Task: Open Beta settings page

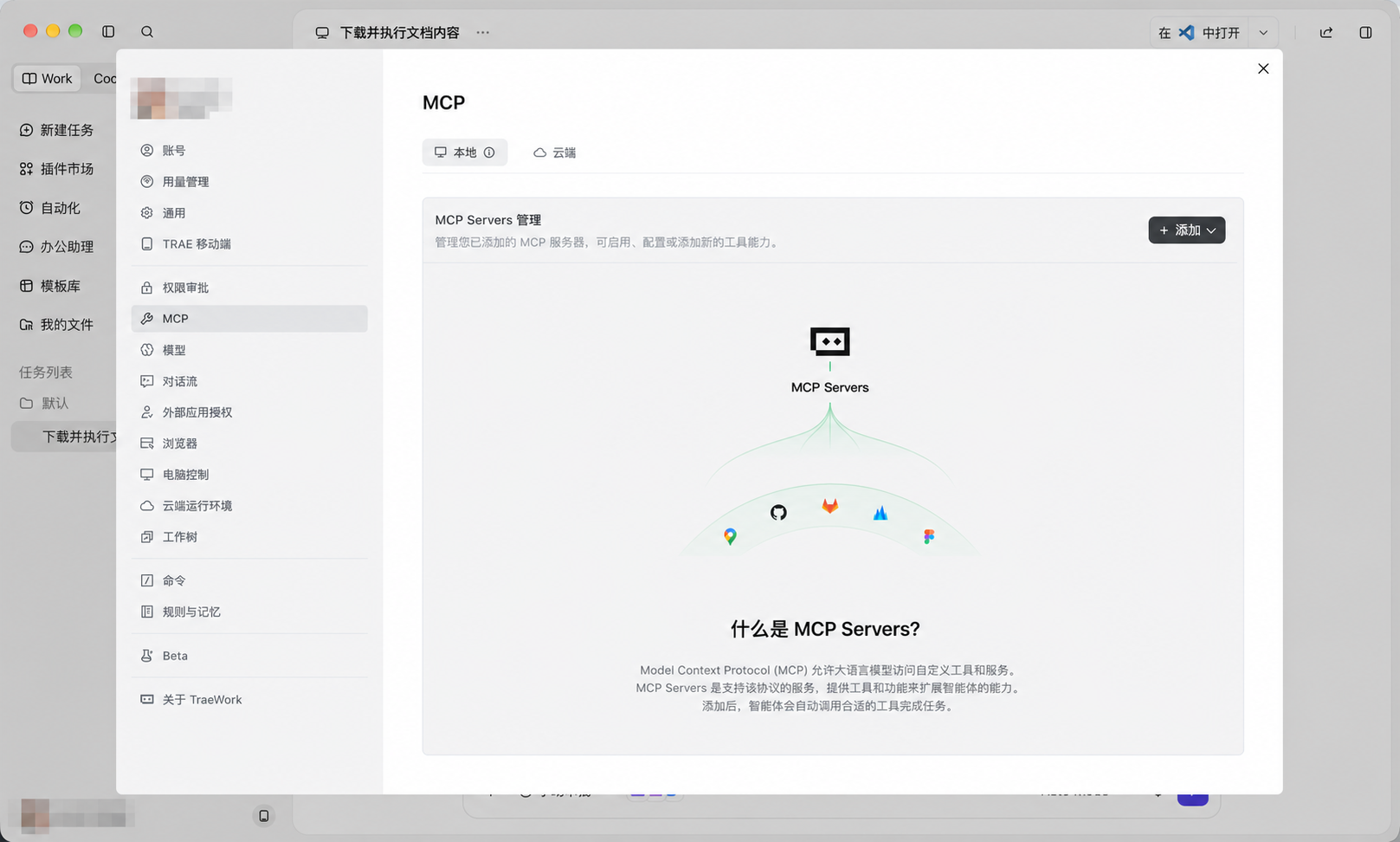Action: point(249,656)
